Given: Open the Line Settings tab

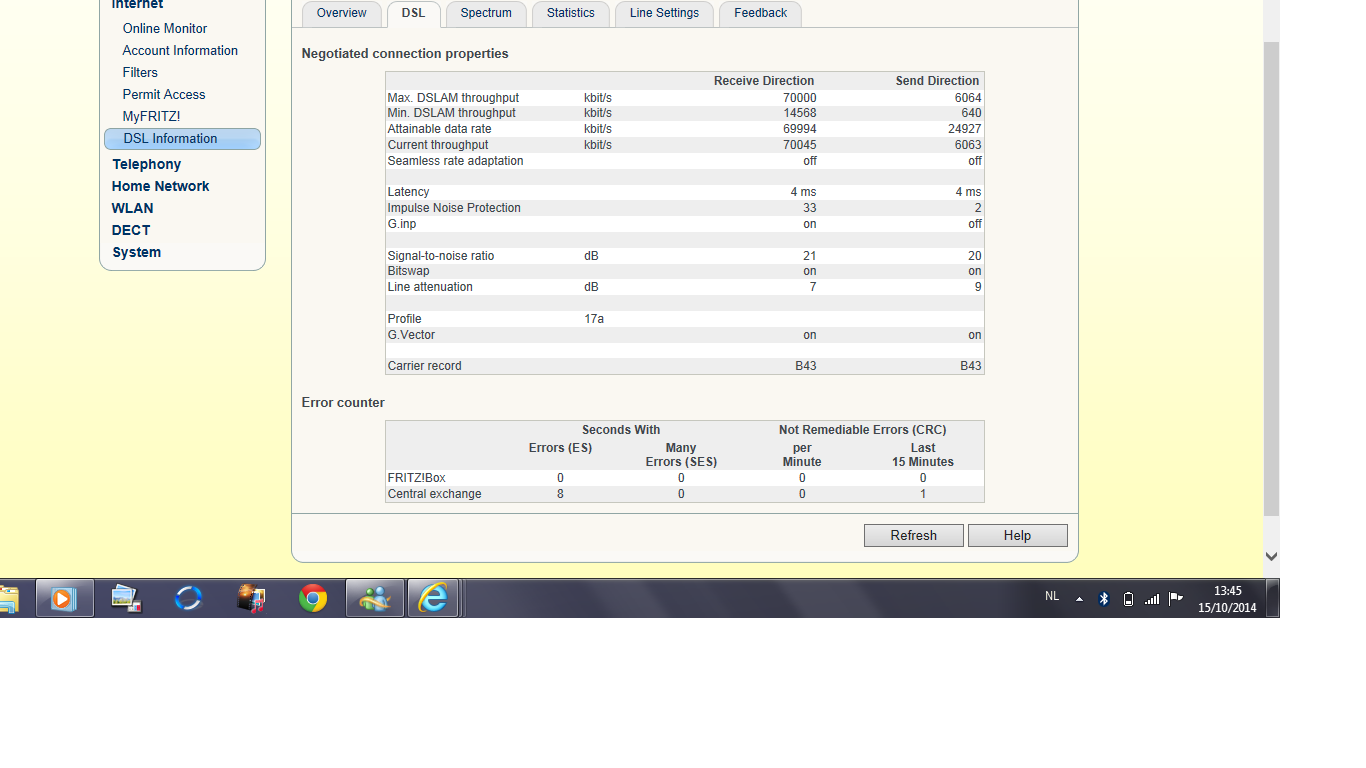Looking at the screenshot, I should (x=664, y=13).
